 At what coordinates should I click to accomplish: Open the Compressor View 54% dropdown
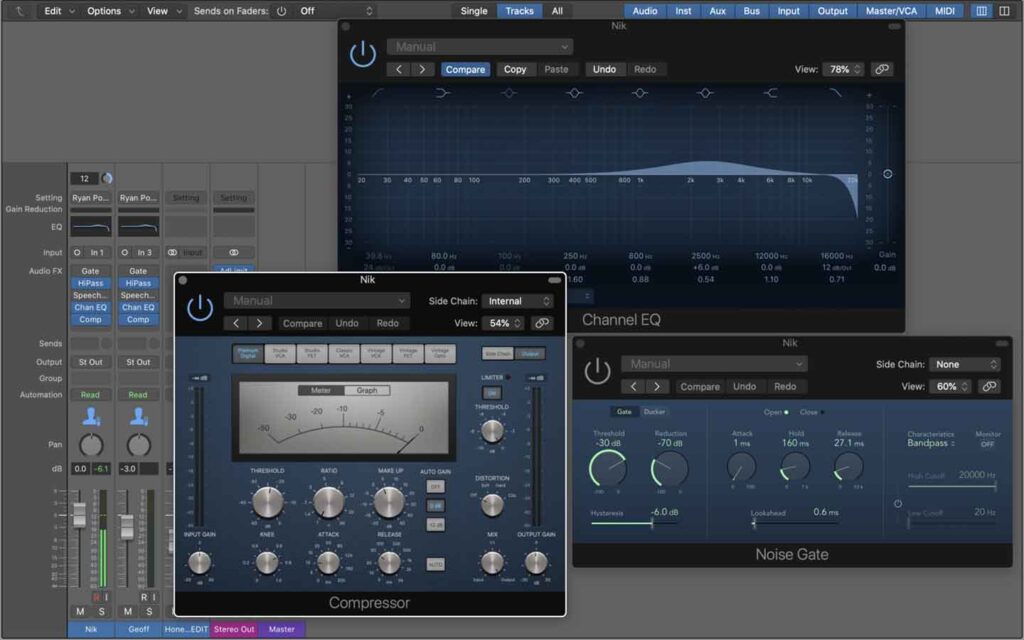click(503, 323)
